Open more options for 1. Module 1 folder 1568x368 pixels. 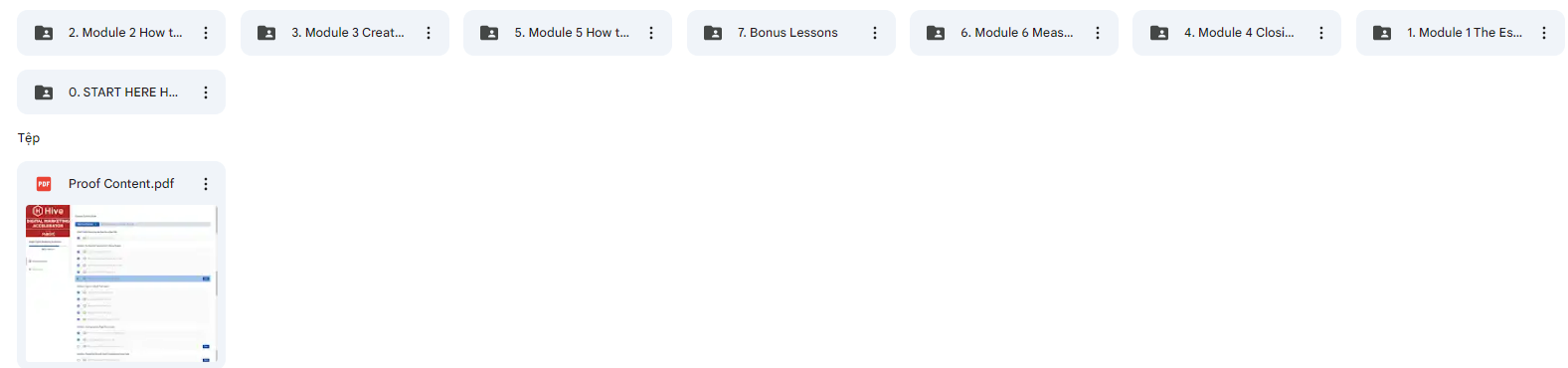[x=1544, y=33]
